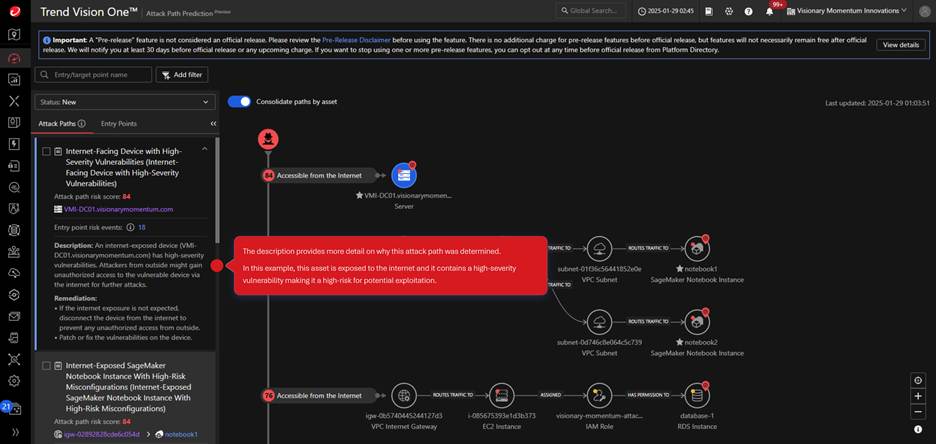Select the VPC Internet Gateway node icon
936x444 pixels.
click(x=404, y=396)
